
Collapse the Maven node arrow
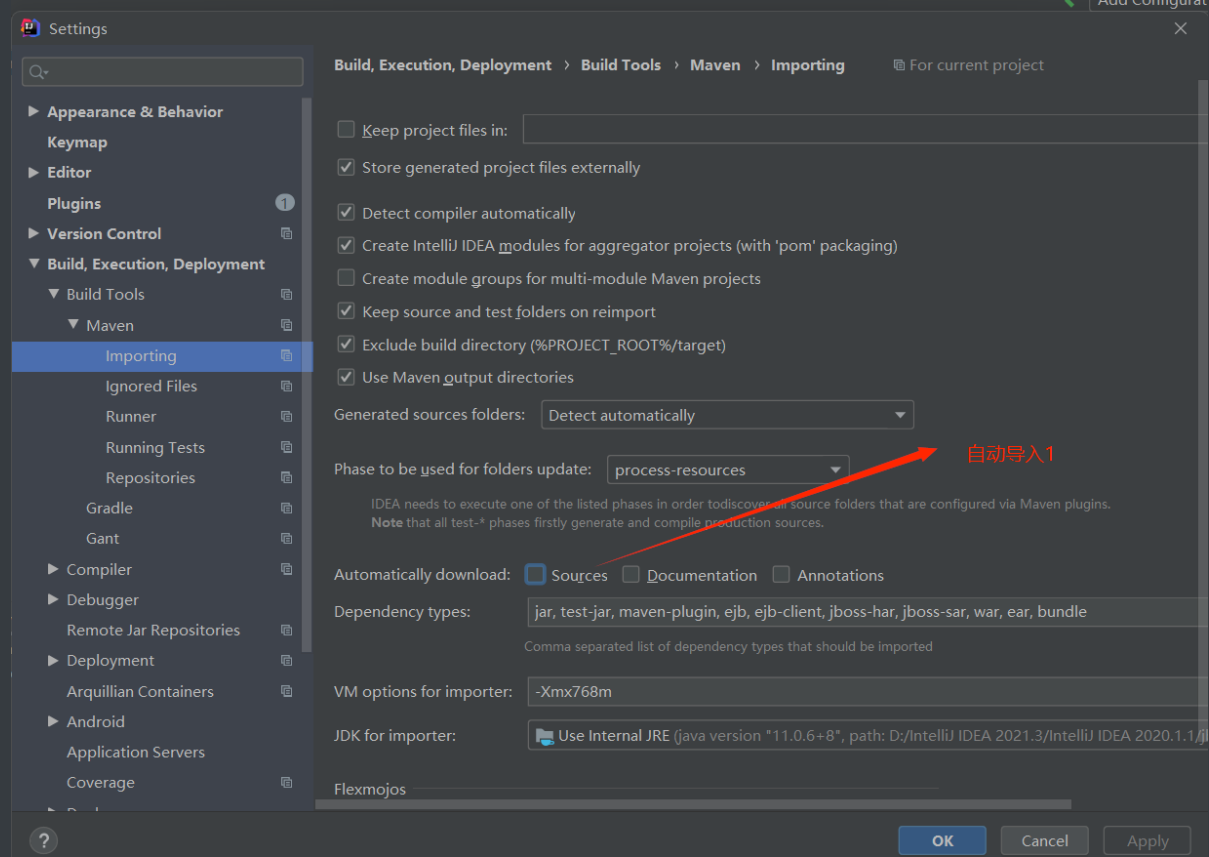73,325
